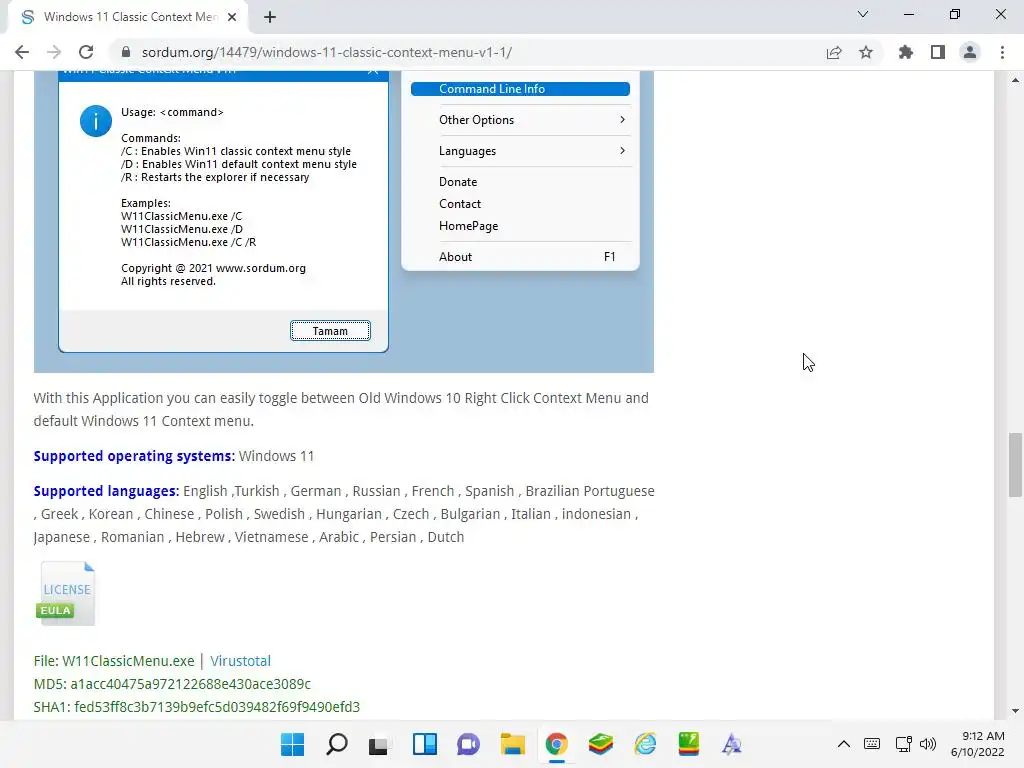Click the Tamam button in screenshot
1024x768 pixels.
330,331
